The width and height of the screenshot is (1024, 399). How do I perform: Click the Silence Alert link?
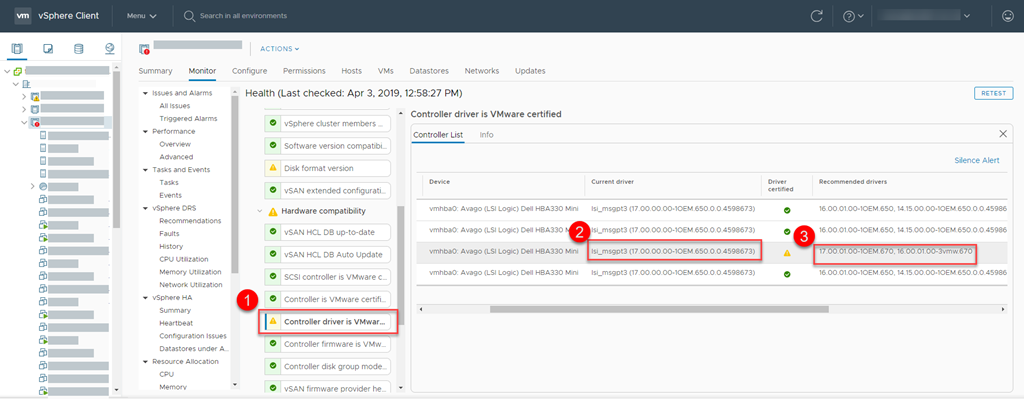pyautogui.click(x=976, y=160)
